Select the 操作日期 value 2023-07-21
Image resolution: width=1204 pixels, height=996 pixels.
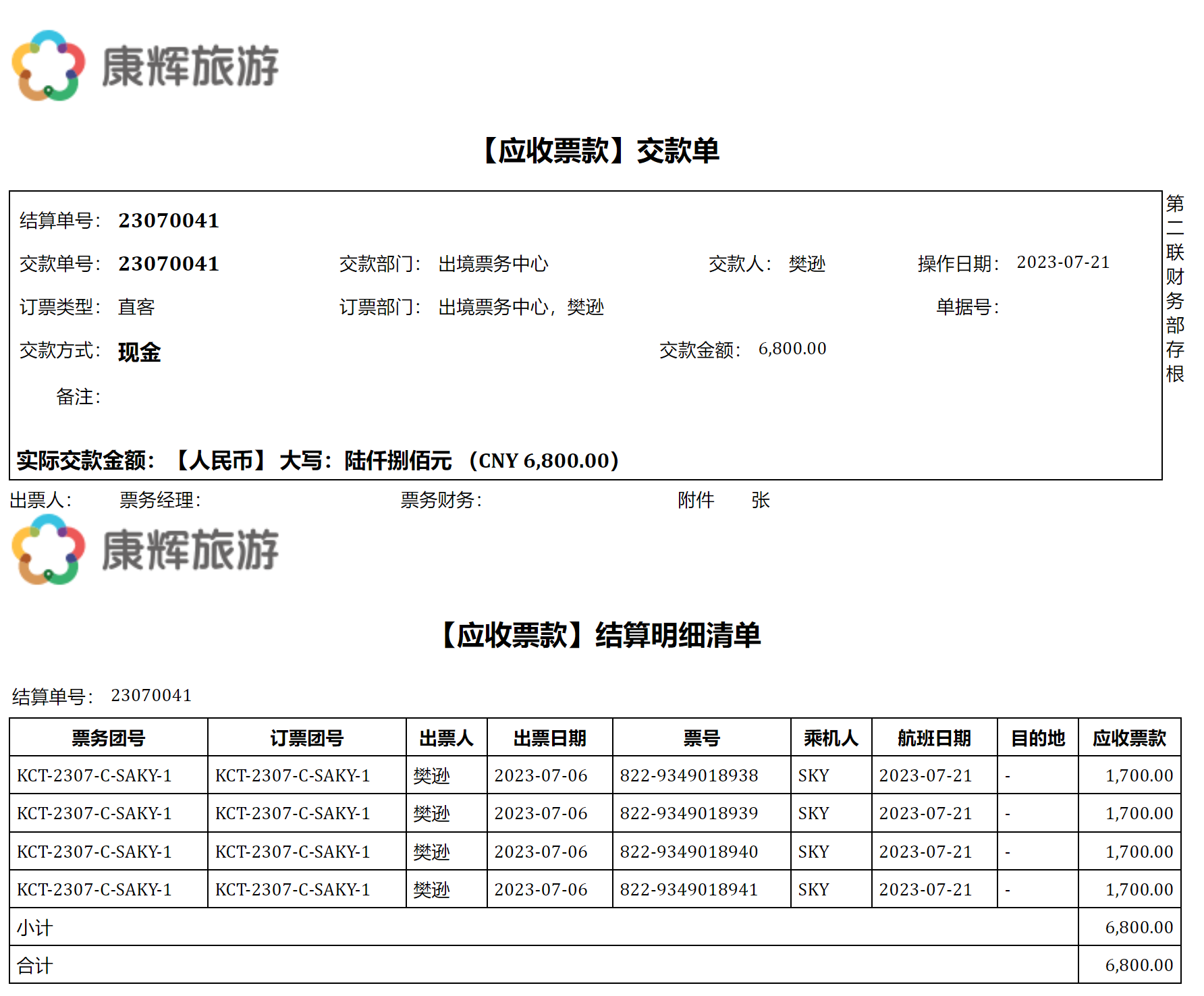[1063, 262]
